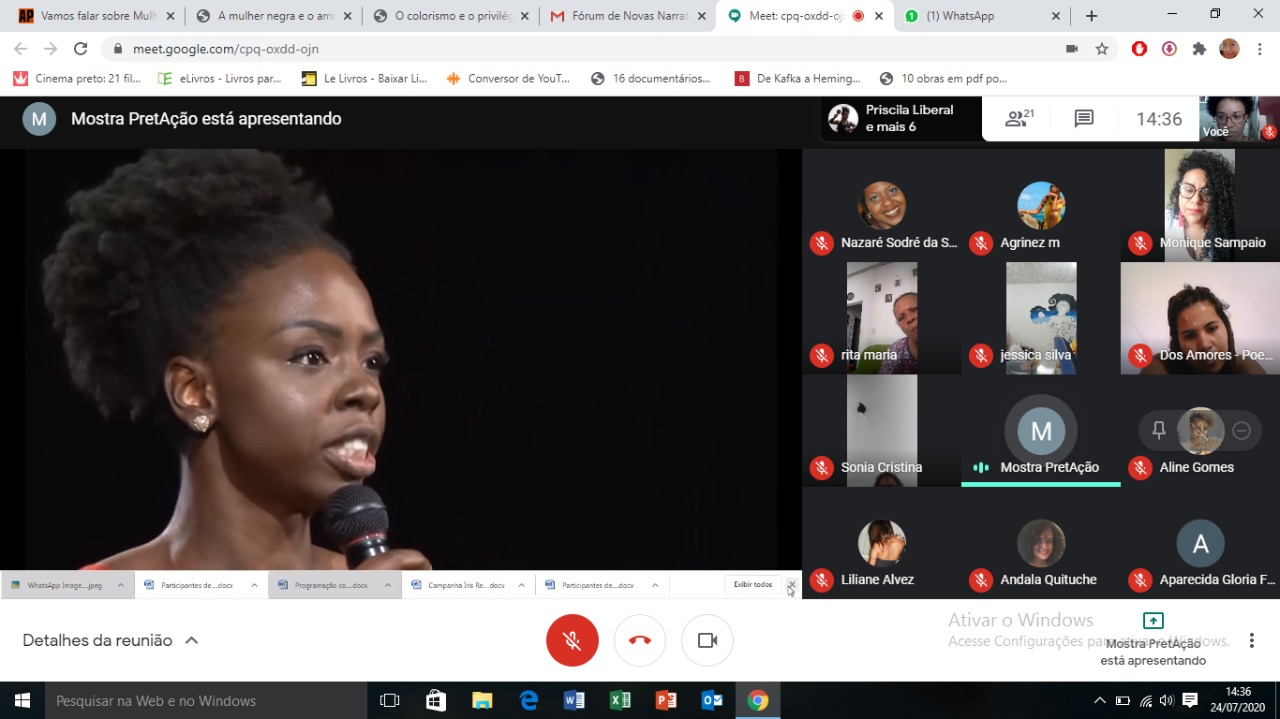Screen dimensions: 1280x719
Task: Click Exibir todos downloads button
Action: pyautogui.click(x=752, y=585)
